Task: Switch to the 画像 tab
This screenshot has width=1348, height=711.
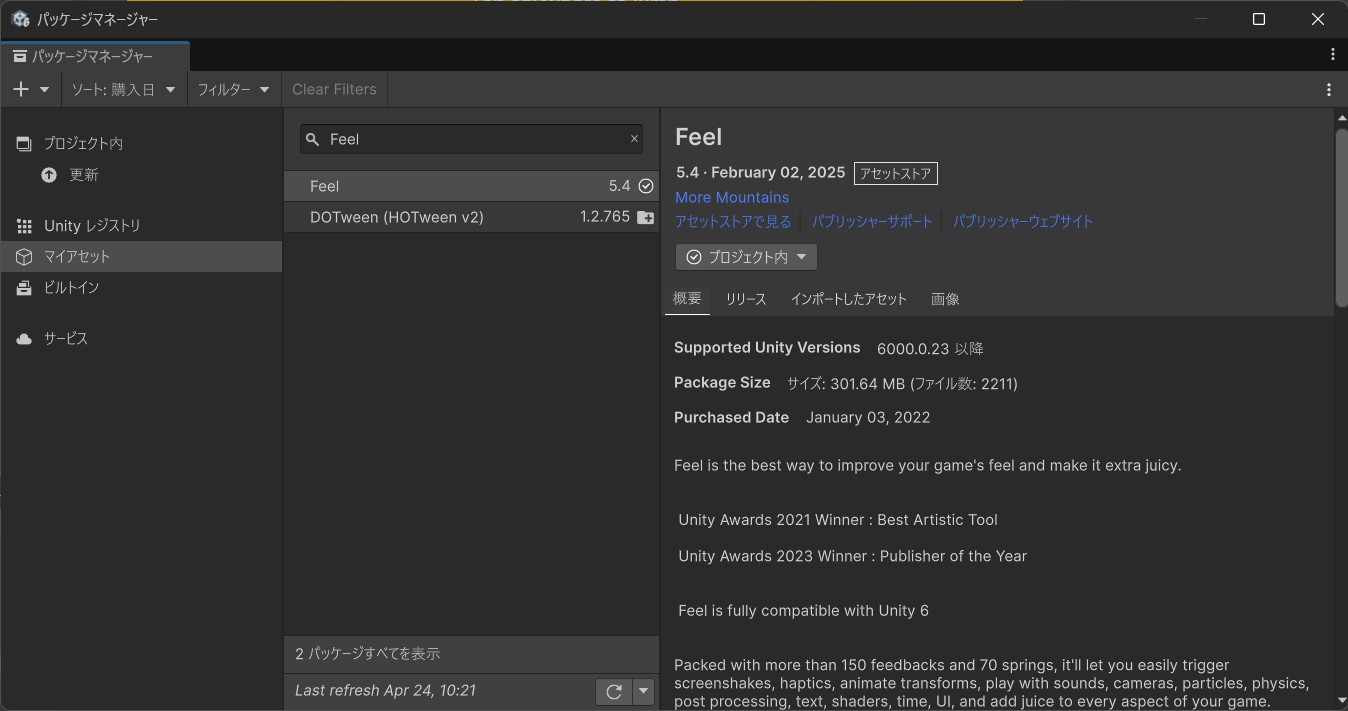Action: 945,299
